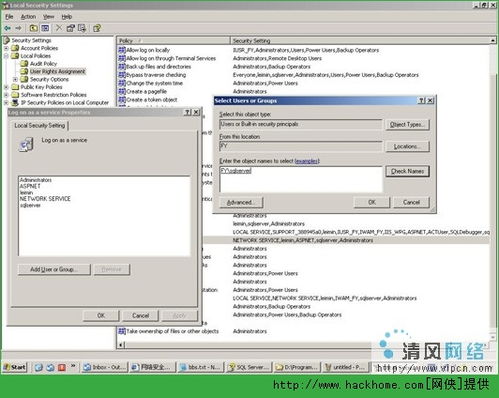Expand the Account Policies tree node

(x=6, y=48)
